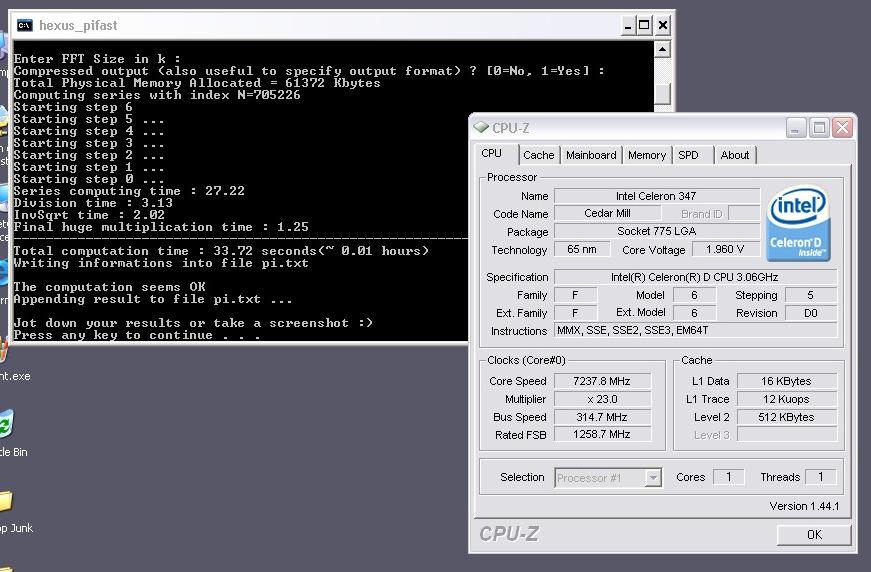Click the Intel Celeron D logo
Viewport: 871px width, 572px height.
tap(798, 223)
